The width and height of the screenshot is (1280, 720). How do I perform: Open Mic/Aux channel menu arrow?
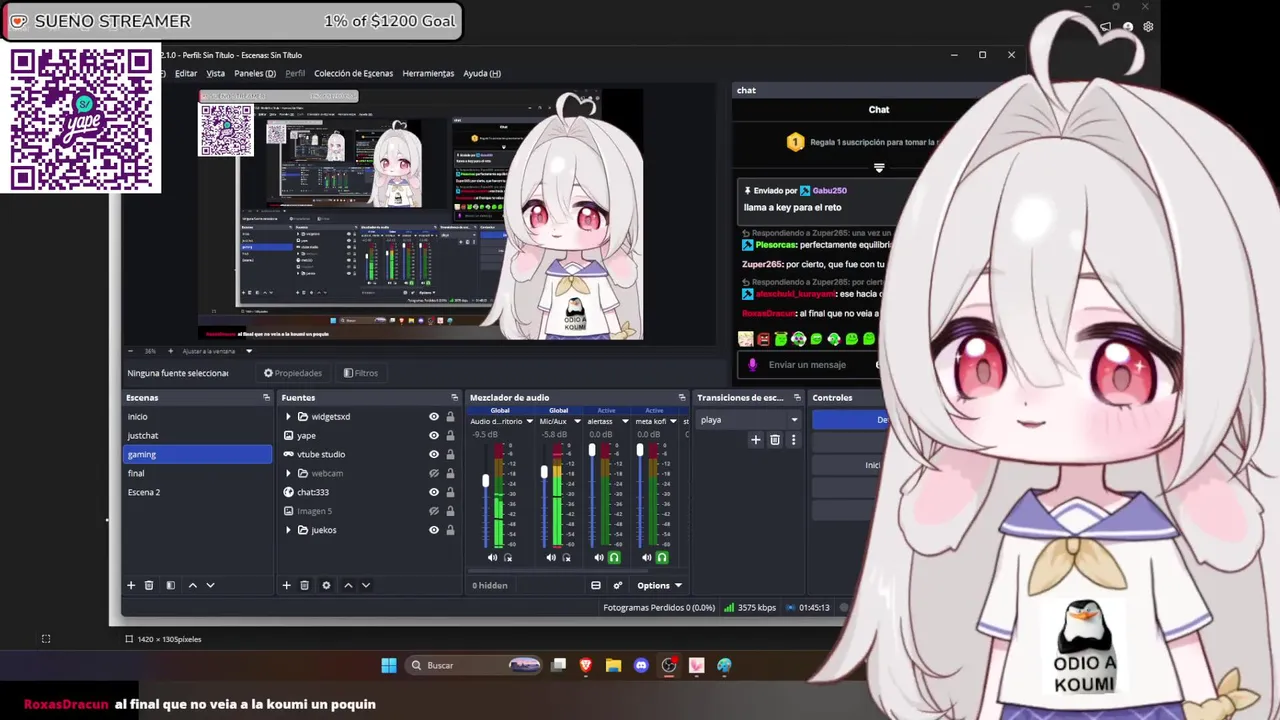click(x=577, y=421)
